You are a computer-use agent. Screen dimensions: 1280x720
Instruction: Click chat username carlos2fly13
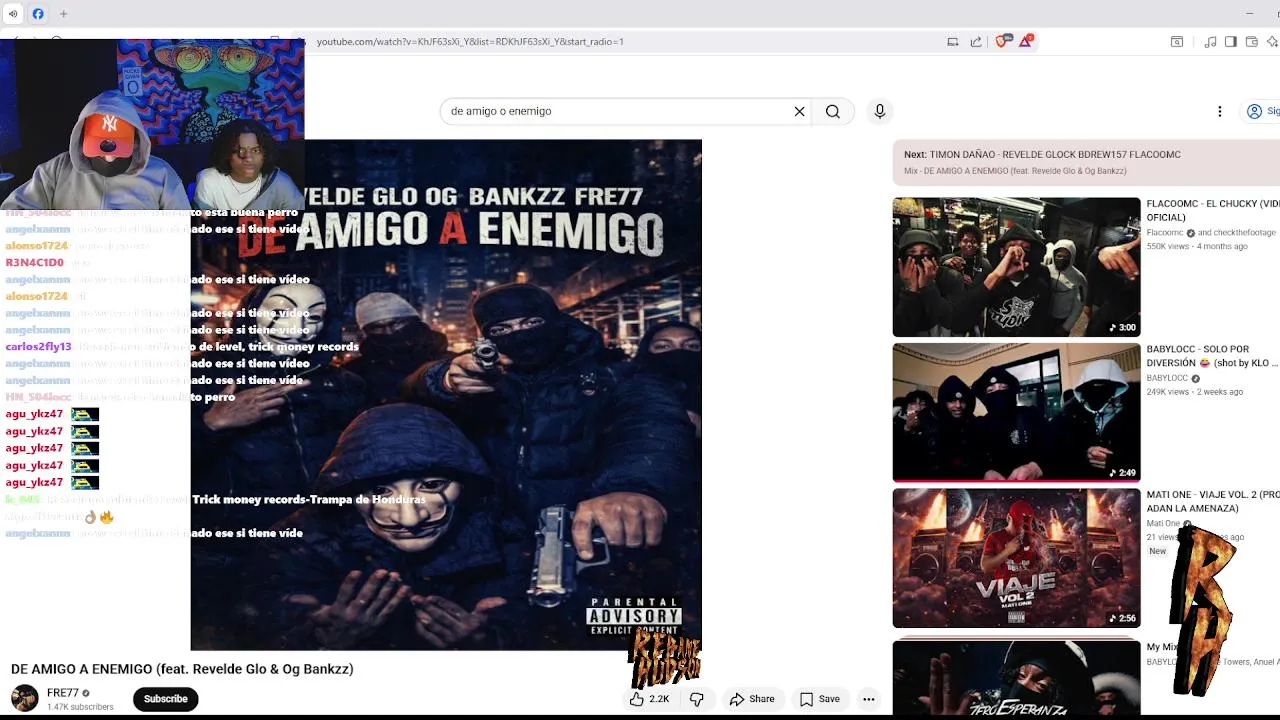coord(38,347)
